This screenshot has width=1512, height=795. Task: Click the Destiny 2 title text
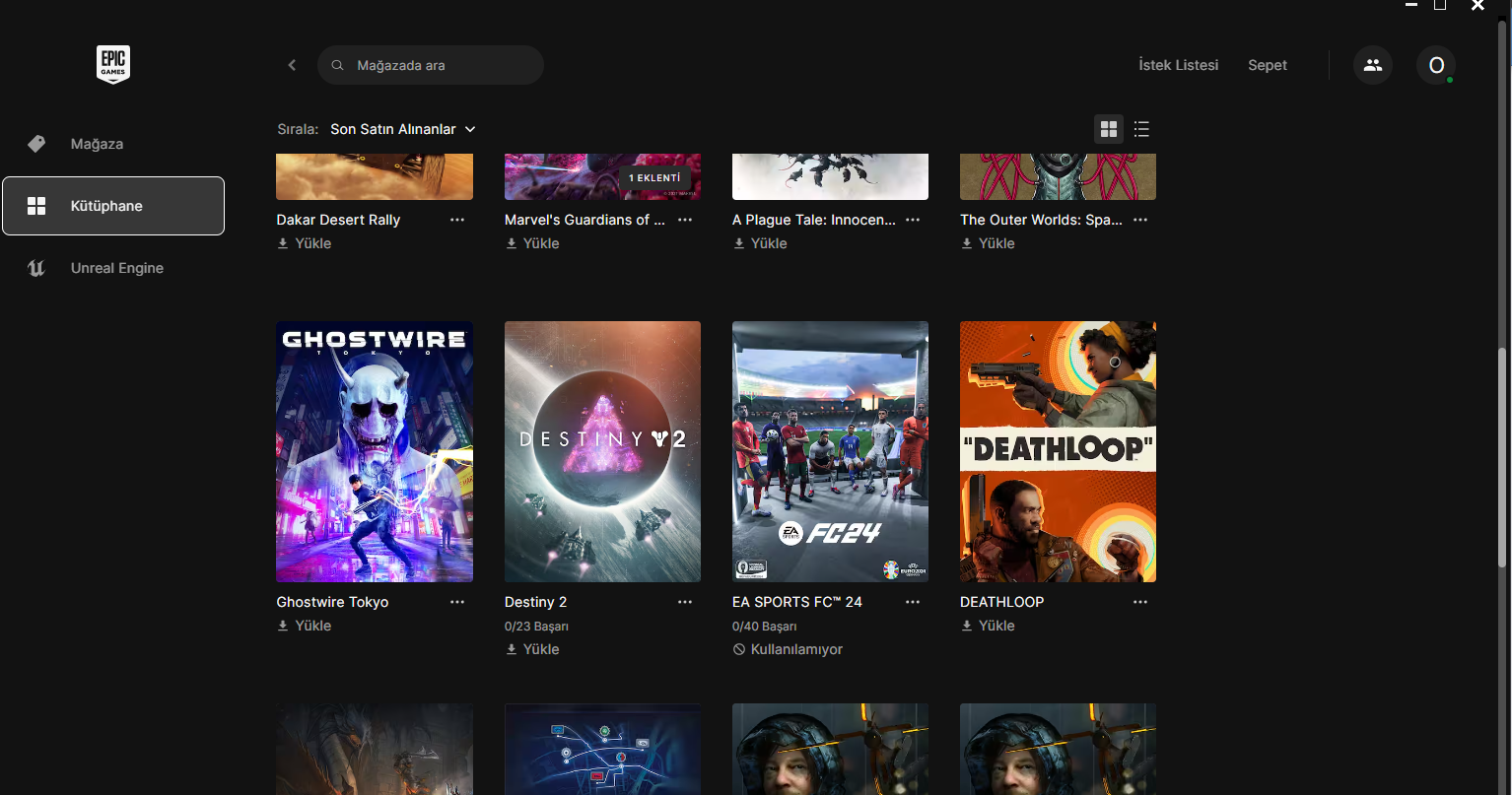tap(535, 602)
